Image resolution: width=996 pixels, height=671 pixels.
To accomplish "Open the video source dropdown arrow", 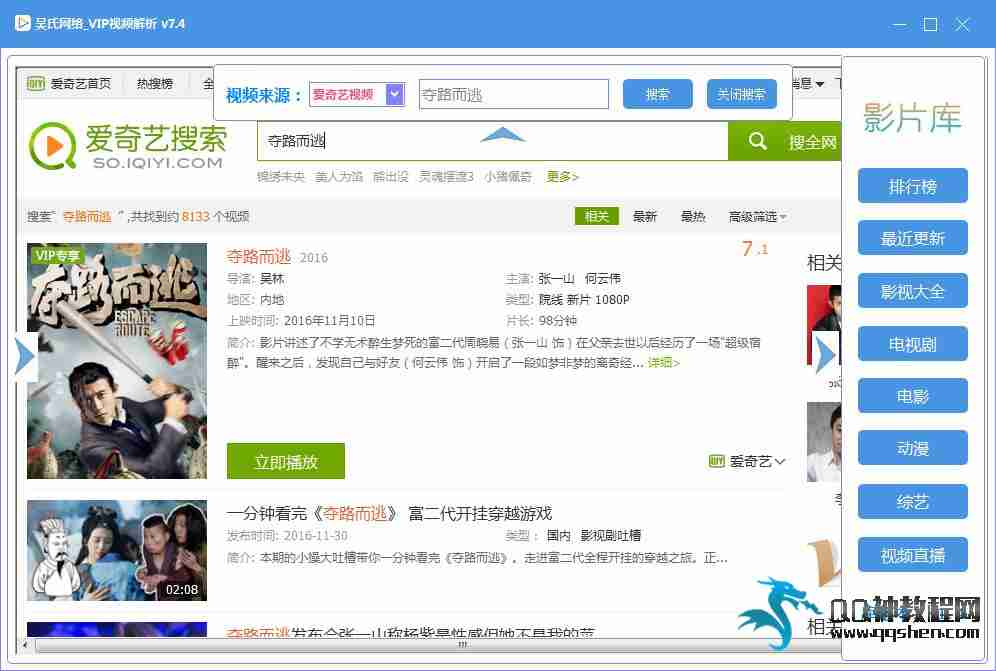I will pos(395,95).
